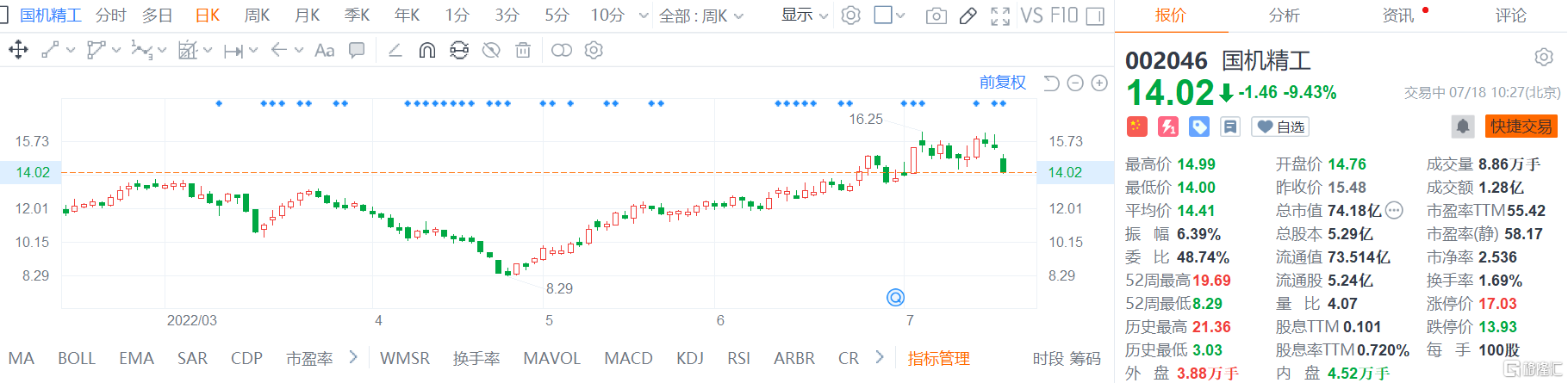Select the Aa text annotation tool

coord(324,50)
